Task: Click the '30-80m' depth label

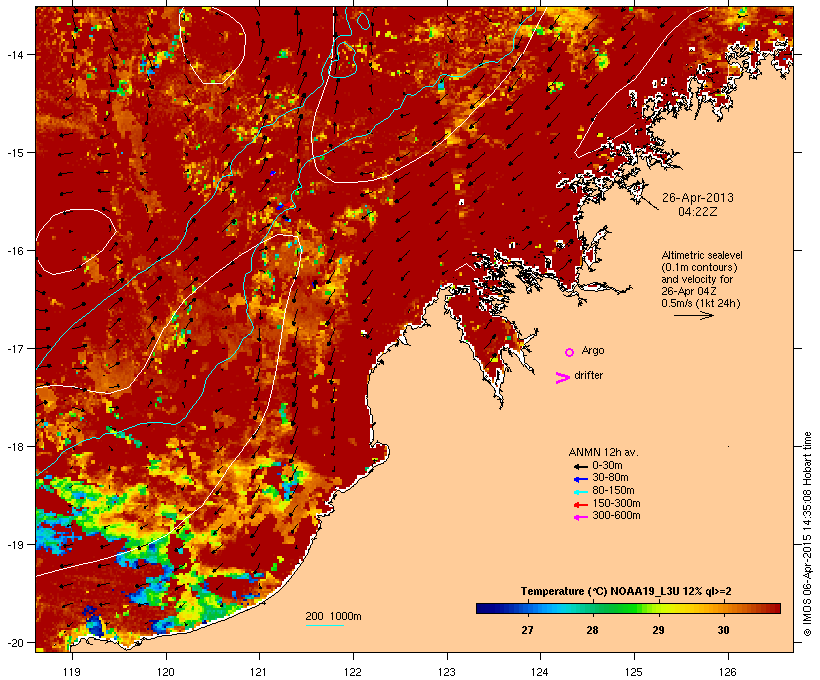Action: pos(610,478)
